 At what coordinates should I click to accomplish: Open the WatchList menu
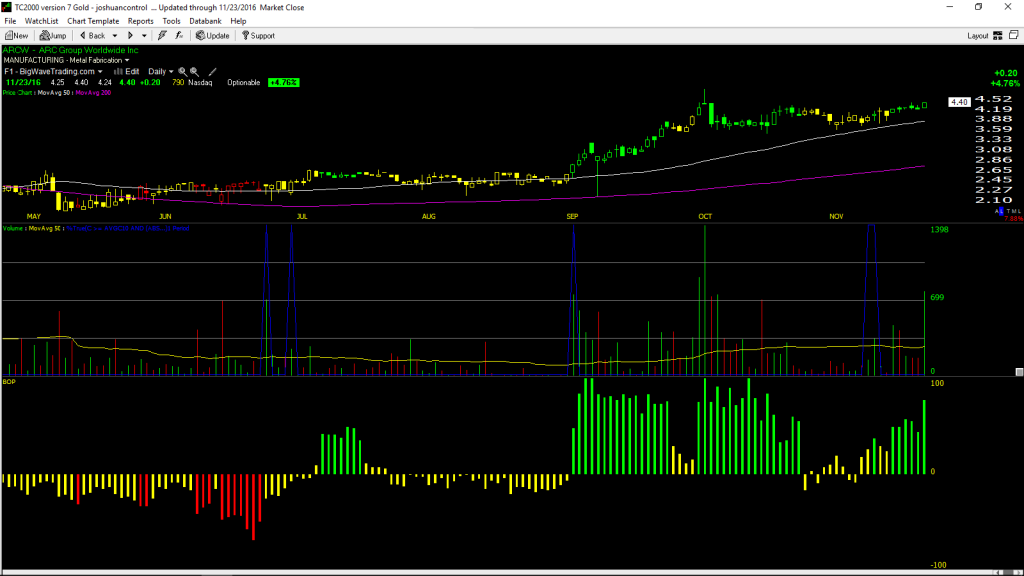41,21
